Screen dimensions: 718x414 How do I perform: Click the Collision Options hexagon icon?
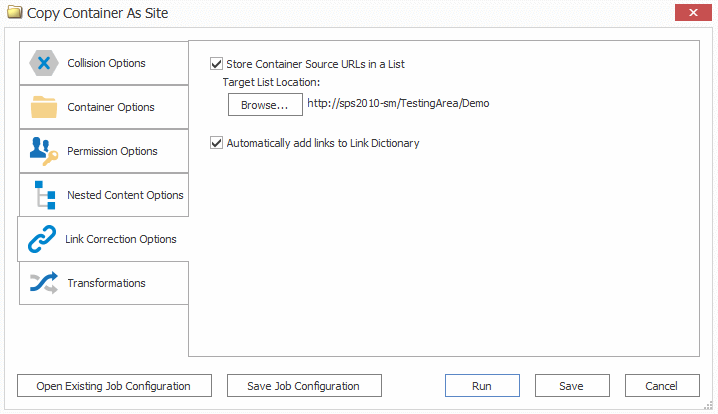[x=44, y=63]
